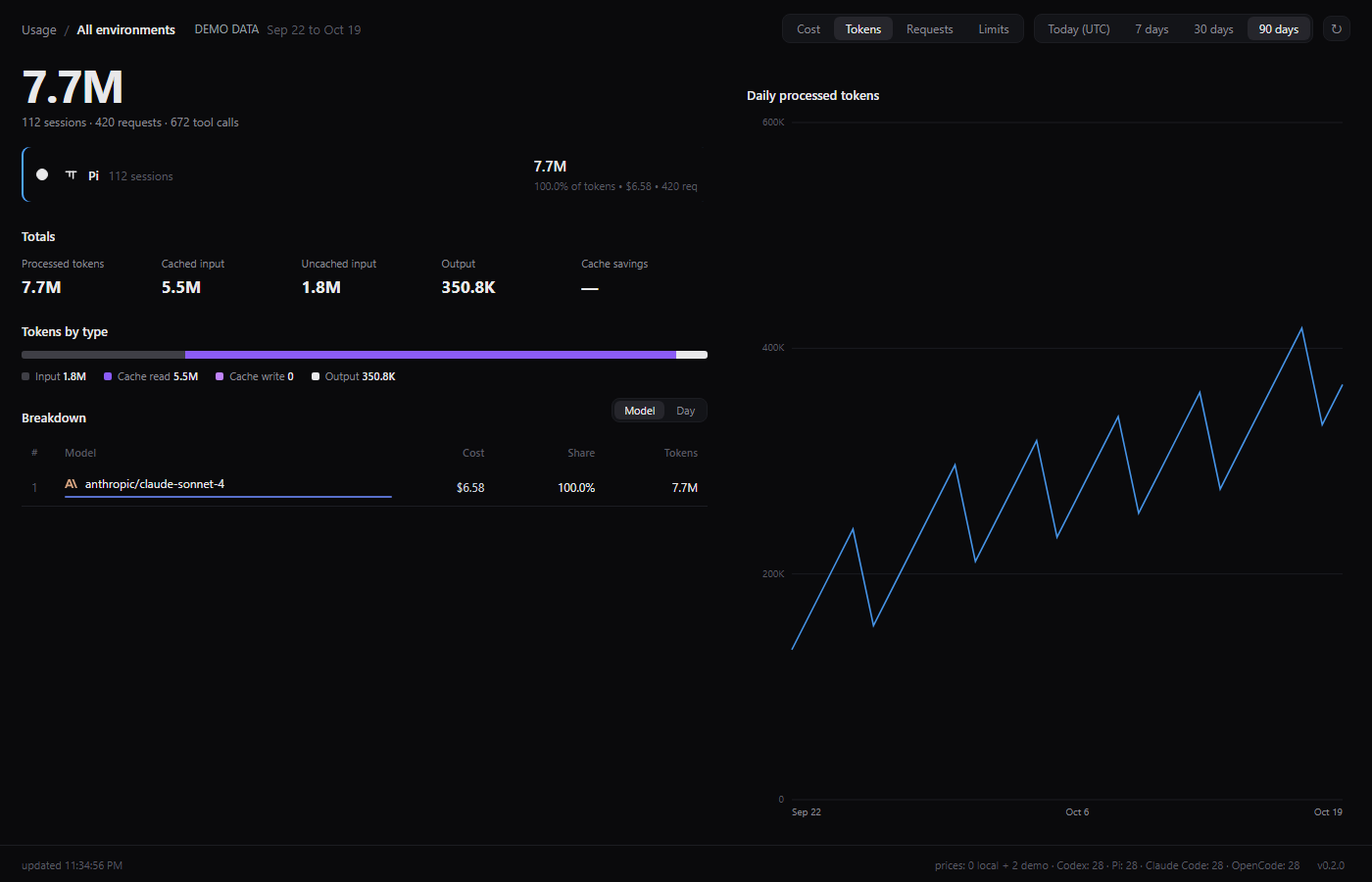Click the DEMO DATA label
This screenshot has height=882, width=1372.
click(x=226, y=29)
